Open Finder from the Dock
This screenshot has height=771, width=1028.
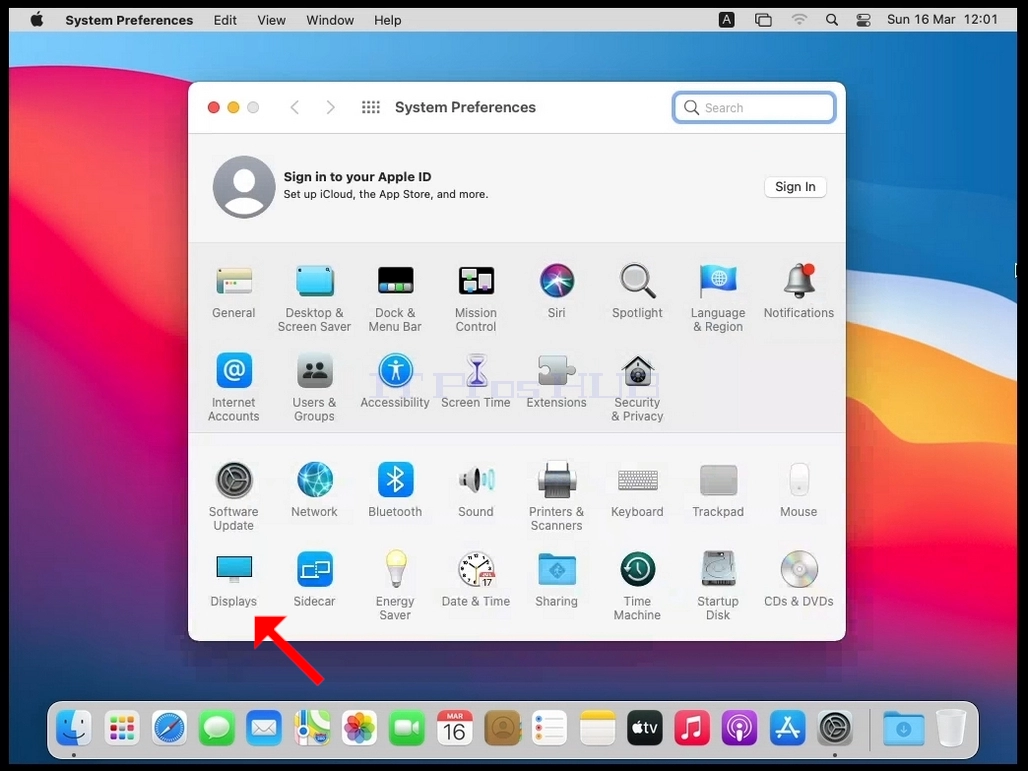click(x=73, y=728)
